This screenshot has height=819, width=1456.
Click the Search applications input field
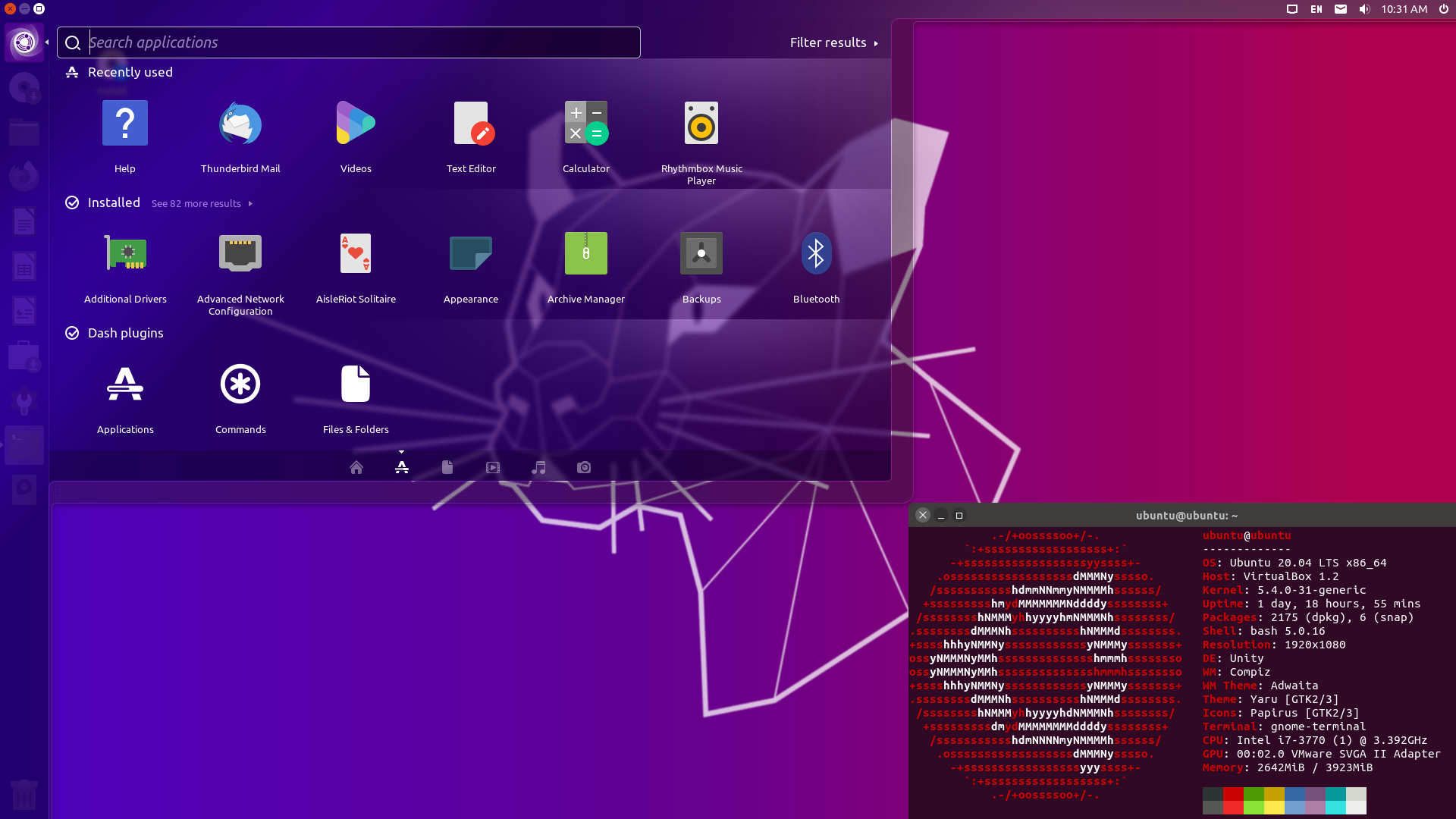pos(349,42)
